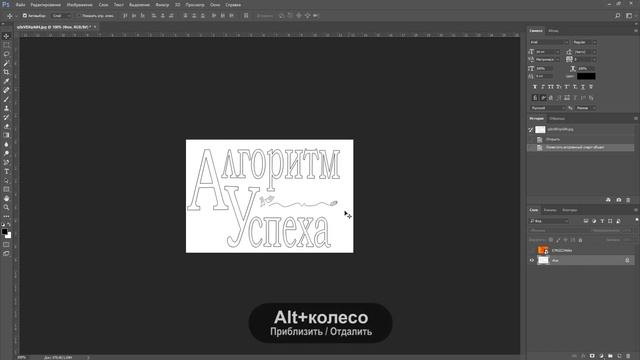This screenshot has height=360, width=640.
Task: Select the Dodge tool
Action: [x=6, y=153]
